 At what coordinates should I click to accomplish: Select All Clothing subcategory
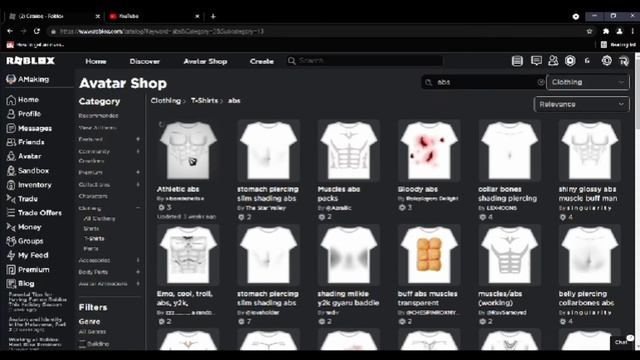click(x=99, y=218)
